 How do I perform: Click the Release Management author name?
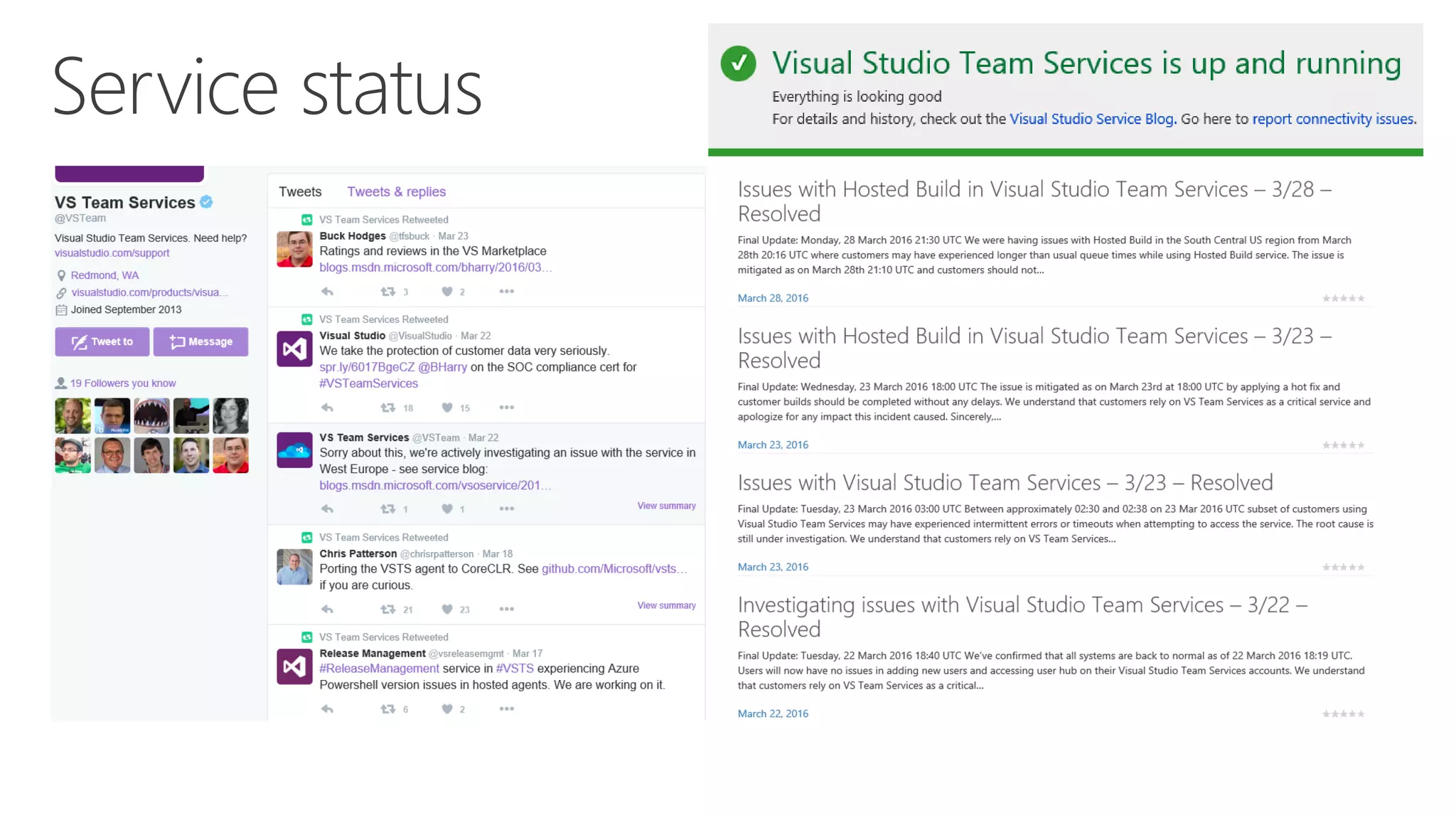click(373, 653)
